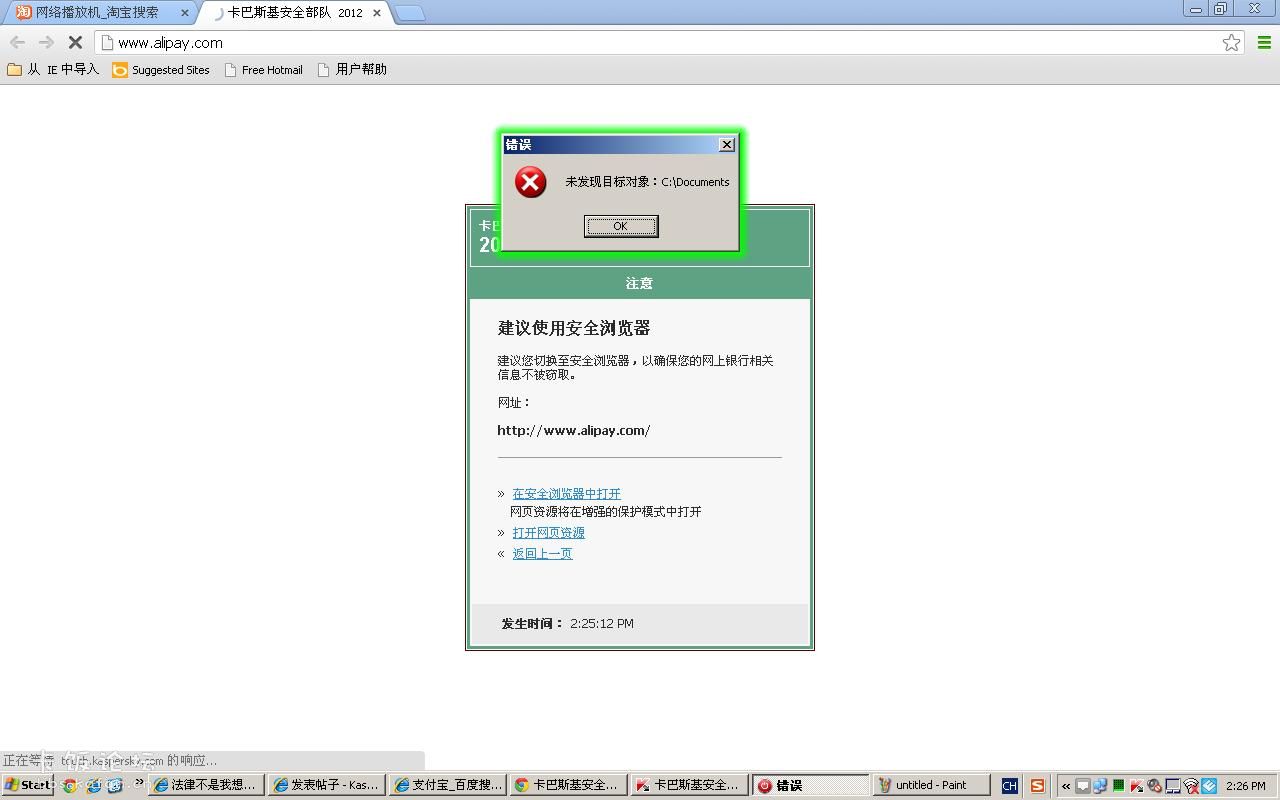
Task: Click 返回上一页 link
Action: tap(542, 554)
